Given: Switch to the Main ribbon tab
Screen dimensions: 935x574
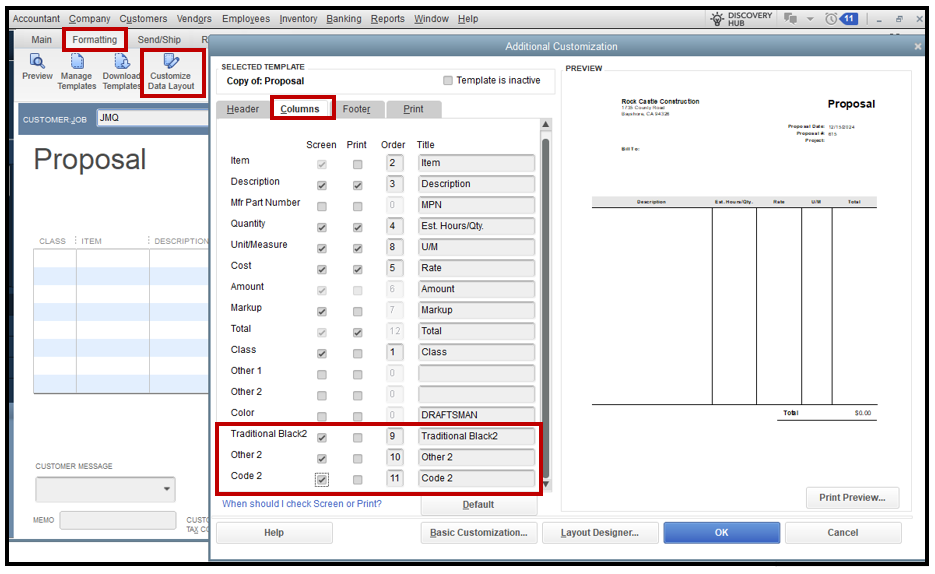Looking at the screenshot, I should coord(41,40).
